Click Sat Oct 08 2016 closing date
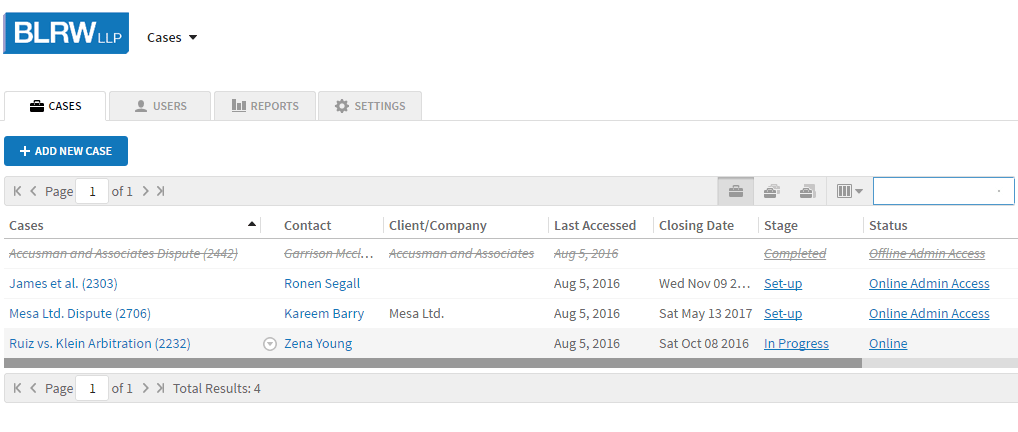The image size is (1018, 432). coord(704,343)
